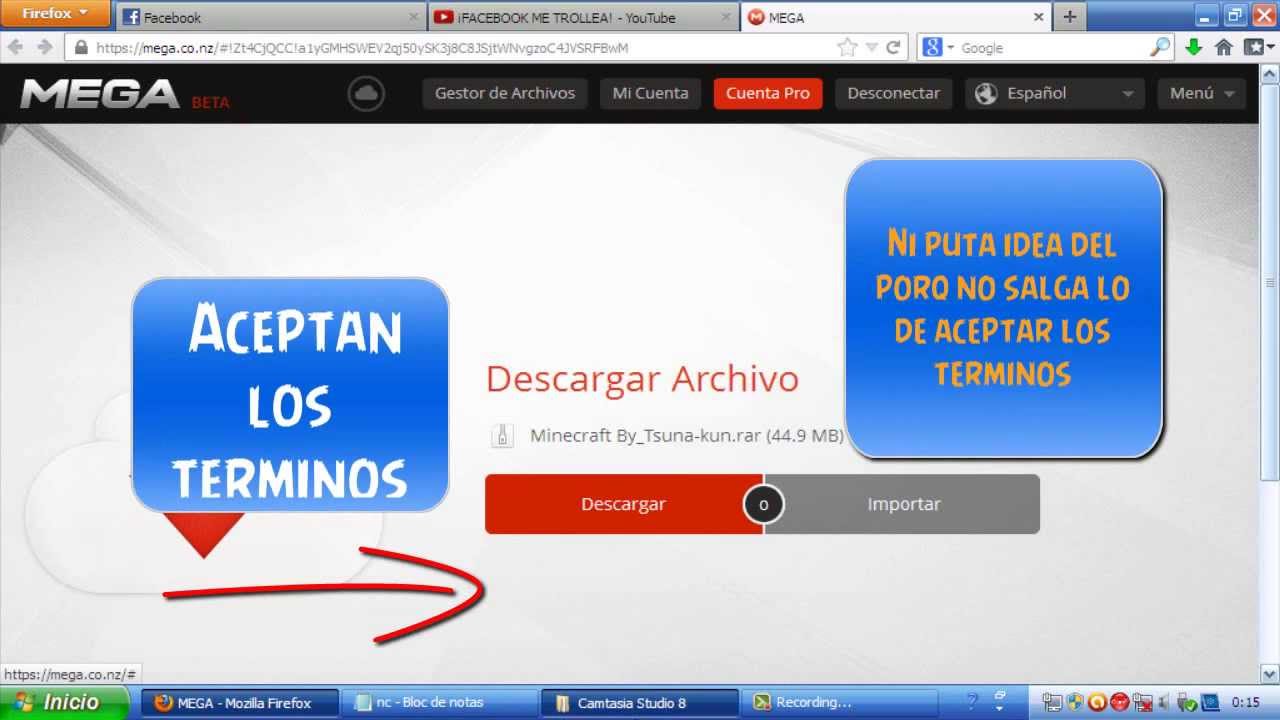Click the padlock site identity icon
This screenshot has width=1280, height=720.
(81, 47)
